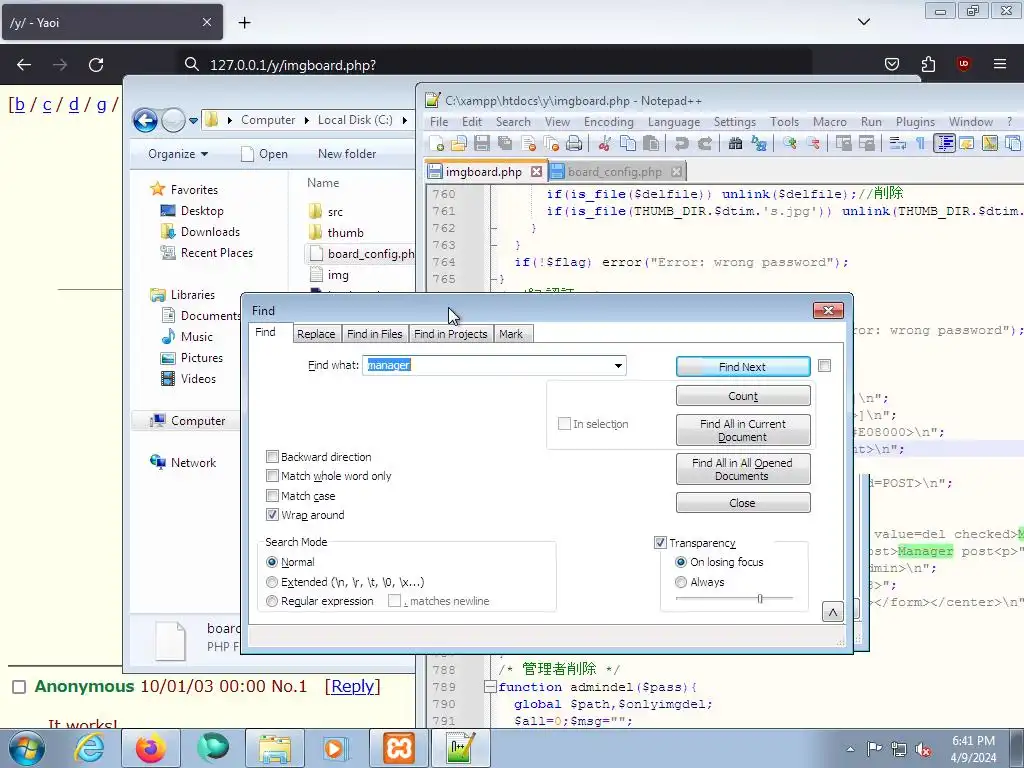Click the Redo icon in Notepad++ toolbar

coord(705,143)
